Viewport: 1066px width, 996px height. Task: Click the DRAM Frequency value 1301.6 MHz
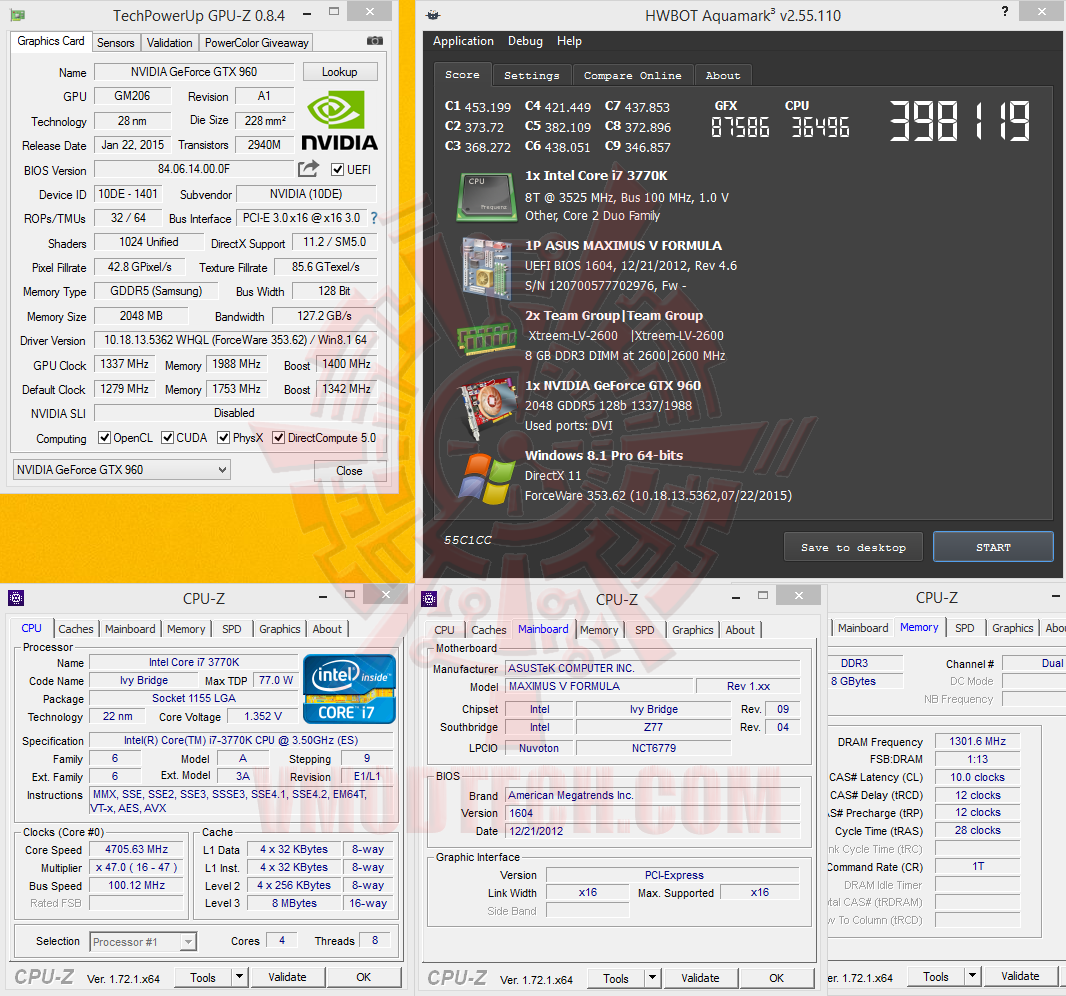pos(977,741)
